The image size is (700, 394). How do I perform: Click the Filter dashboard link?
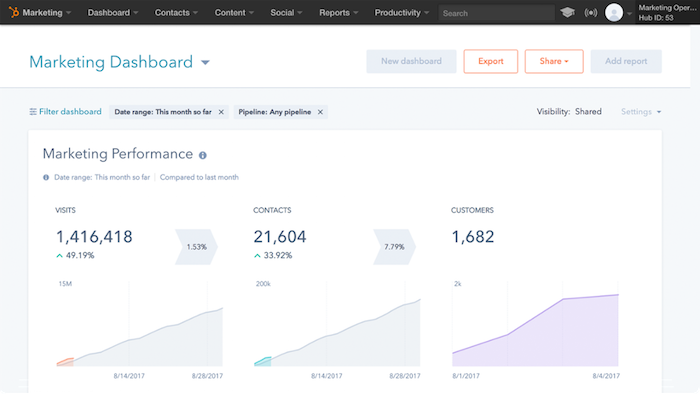tap(70, 112)
